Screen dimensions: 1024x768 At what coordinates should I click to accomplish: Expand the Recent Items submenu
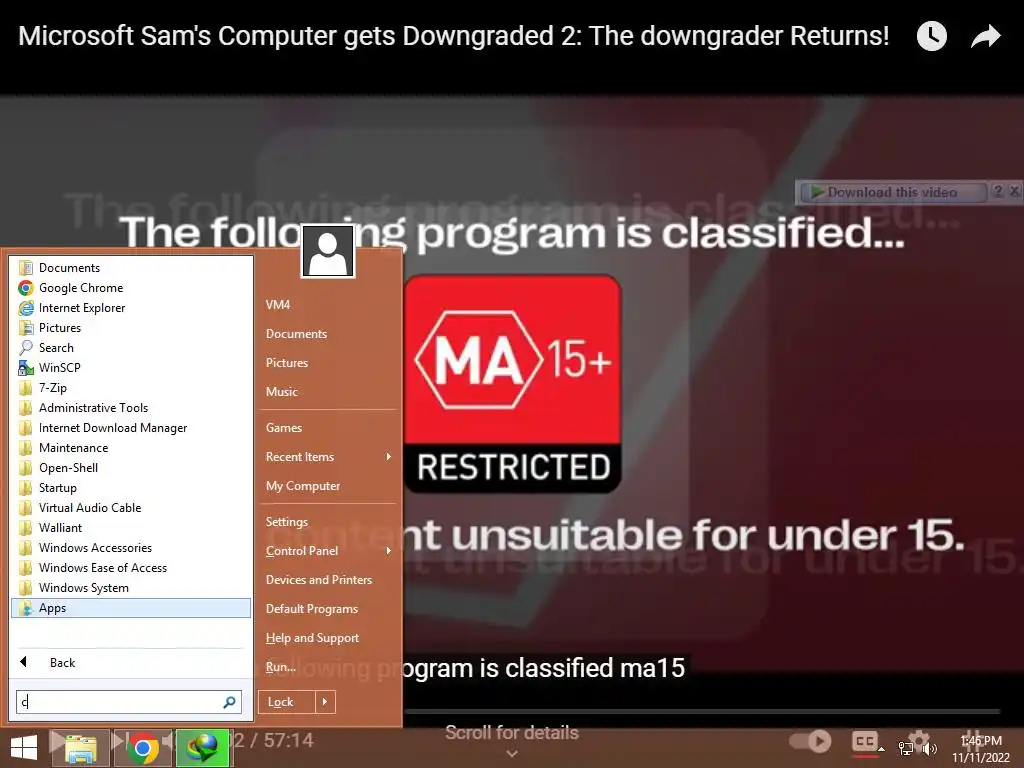click(328, 457)
